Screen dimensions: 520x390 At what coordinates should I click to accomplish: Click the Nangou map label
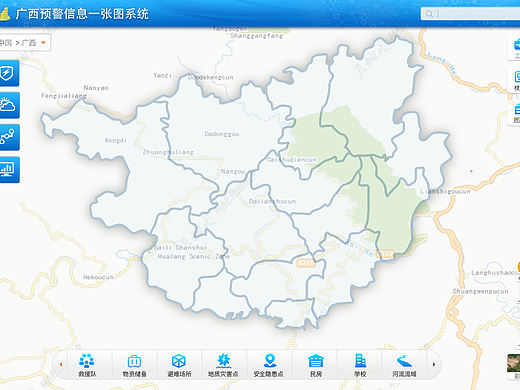point(233,172)
